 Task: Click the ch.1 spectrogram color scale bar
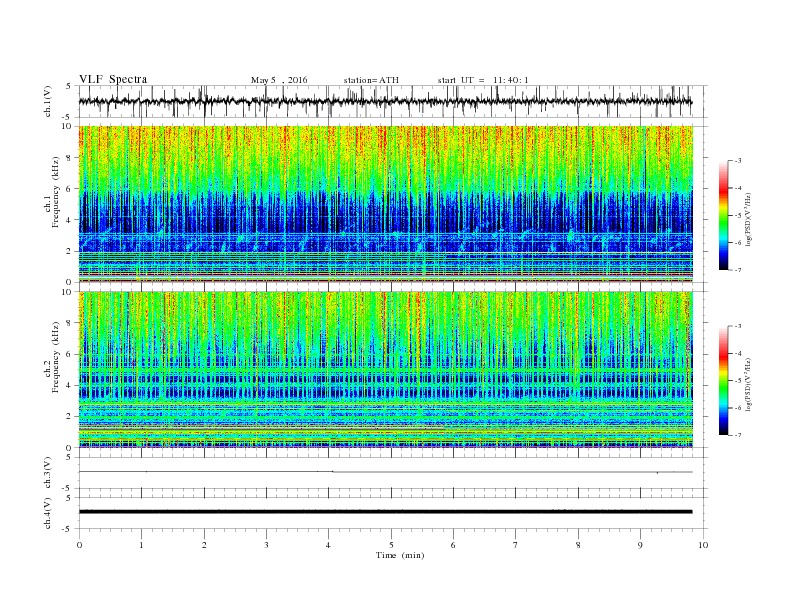[x=724, y=215]
